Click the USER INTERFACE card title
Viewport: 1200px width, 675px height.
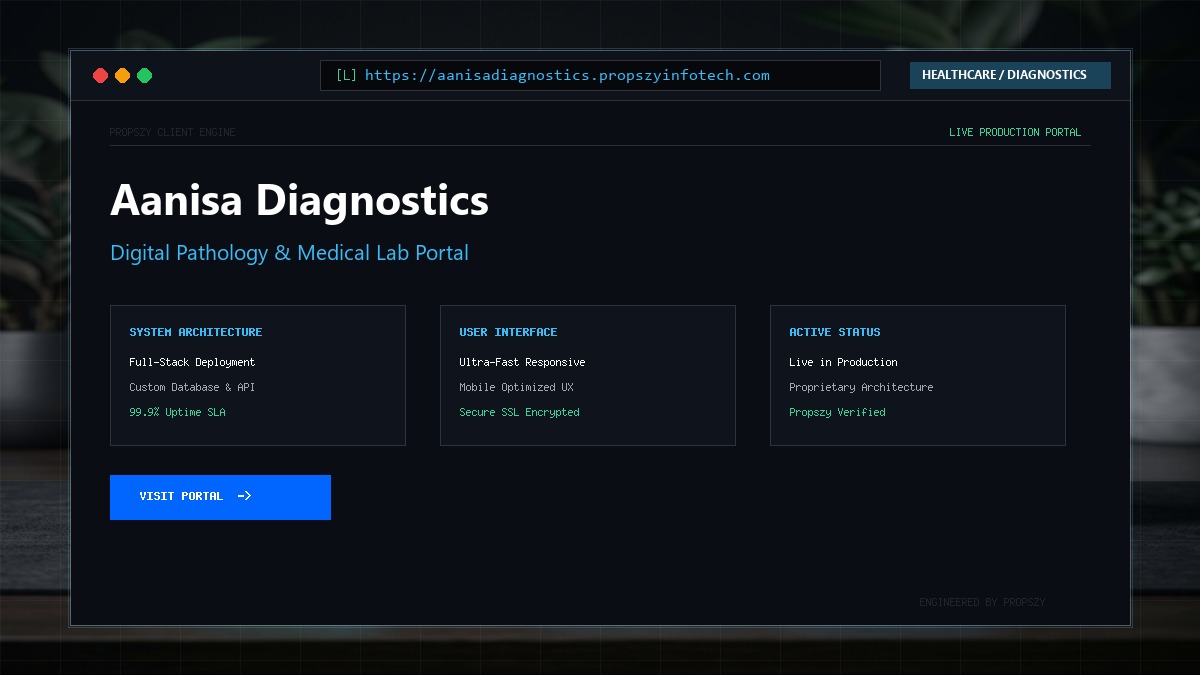508,332
